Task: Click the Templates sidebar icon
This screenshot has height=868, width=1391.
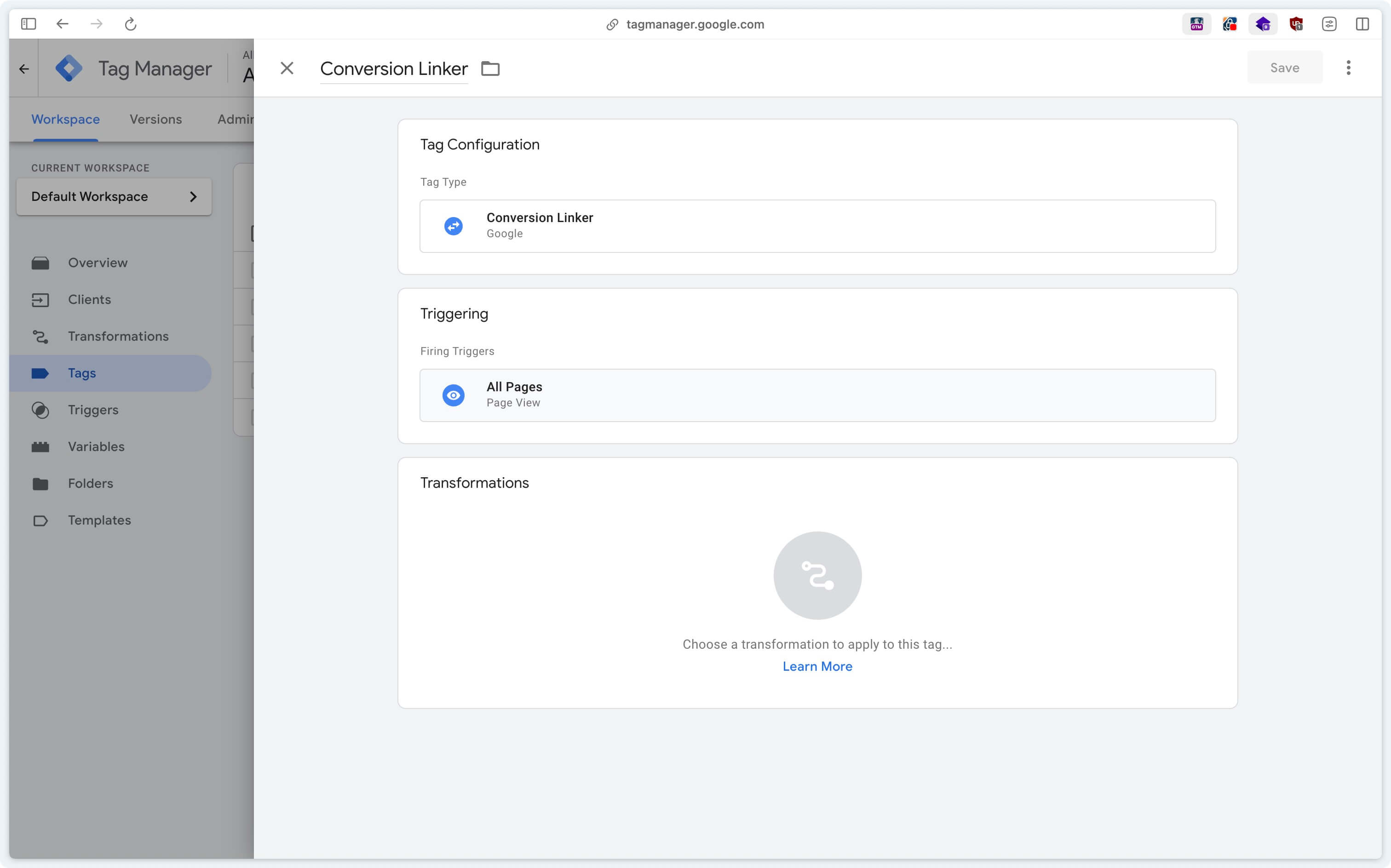Action: (x=40, y=520)
